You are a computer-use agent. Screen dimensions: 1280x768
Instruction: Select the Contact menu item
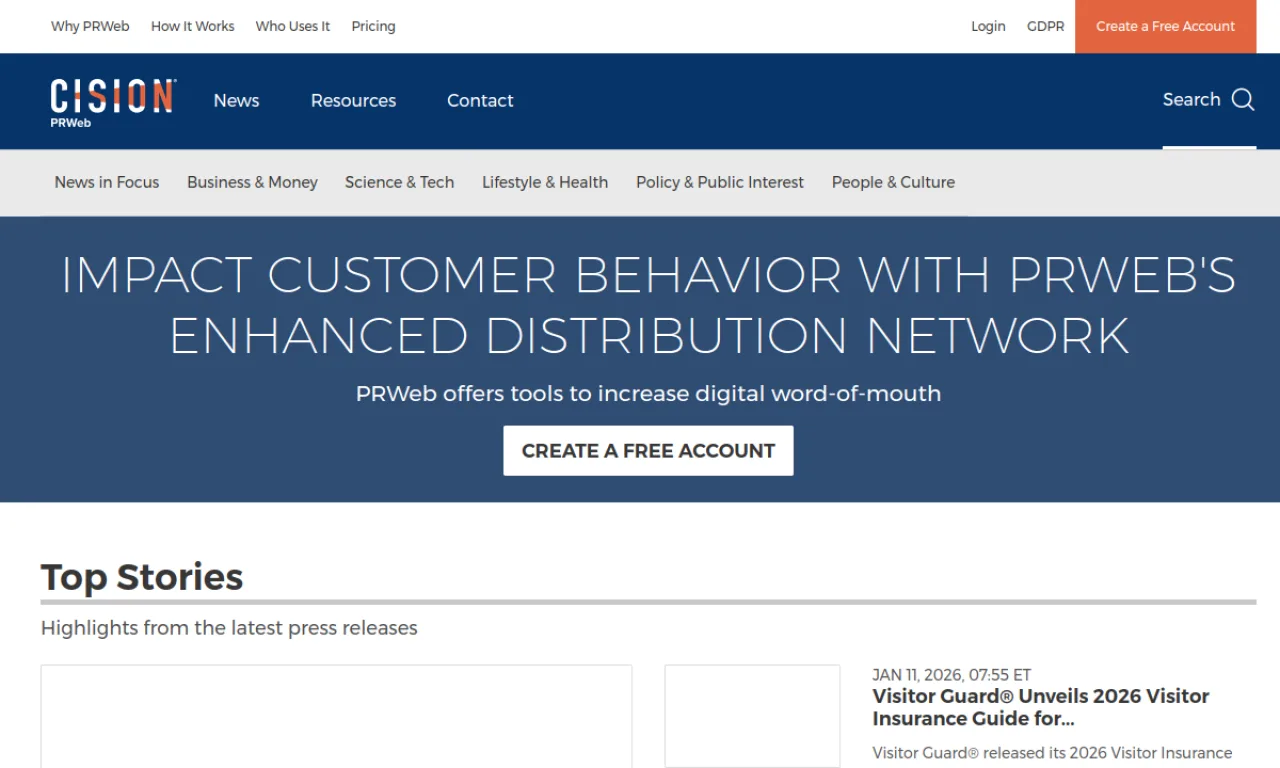coord(480,100)
